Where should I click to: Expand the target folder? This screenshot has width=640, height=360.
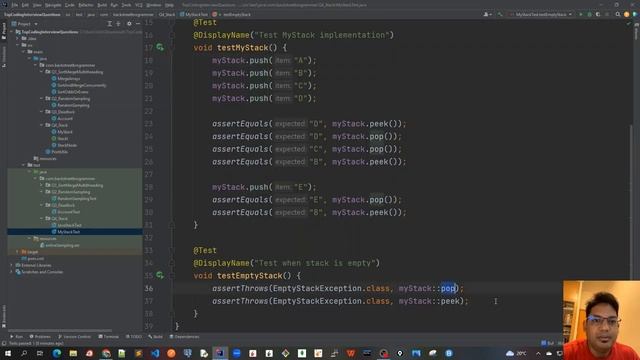coord(18,252)
